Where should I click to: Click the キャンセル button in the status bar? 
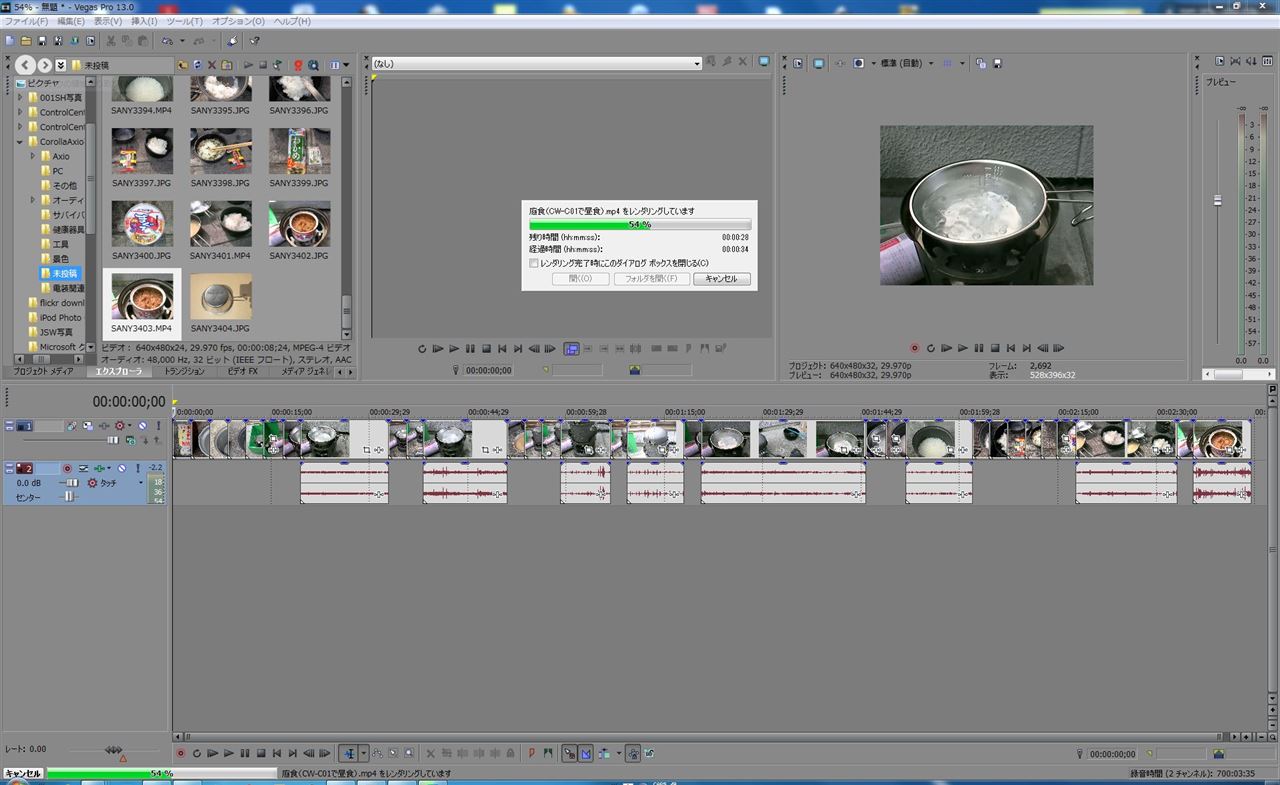22,773
